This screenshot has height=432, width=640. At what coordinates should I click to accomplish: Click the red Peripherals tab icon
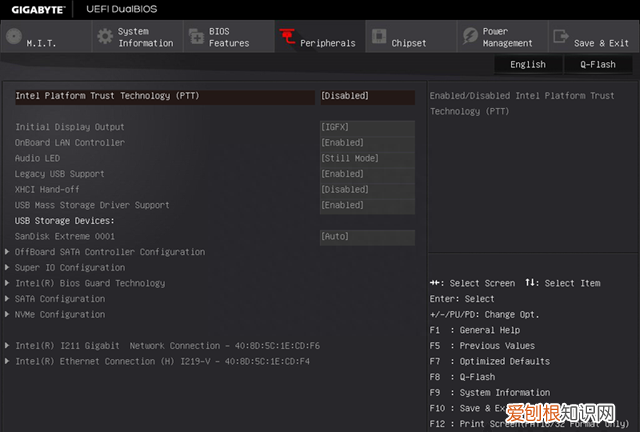tap(287, 37)
